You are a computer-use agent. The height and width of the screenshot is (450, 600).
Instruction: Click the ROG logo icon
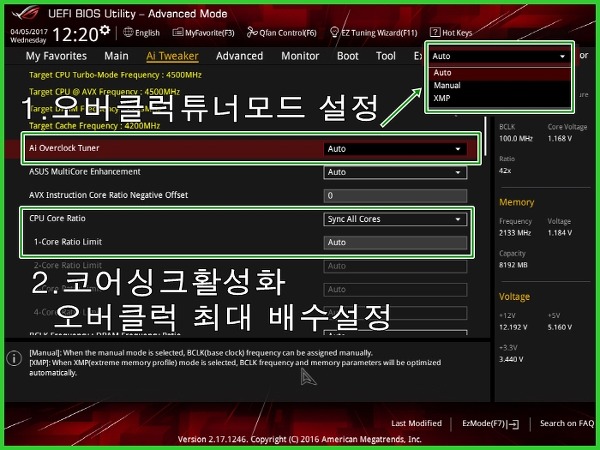(x=25, y=14)
